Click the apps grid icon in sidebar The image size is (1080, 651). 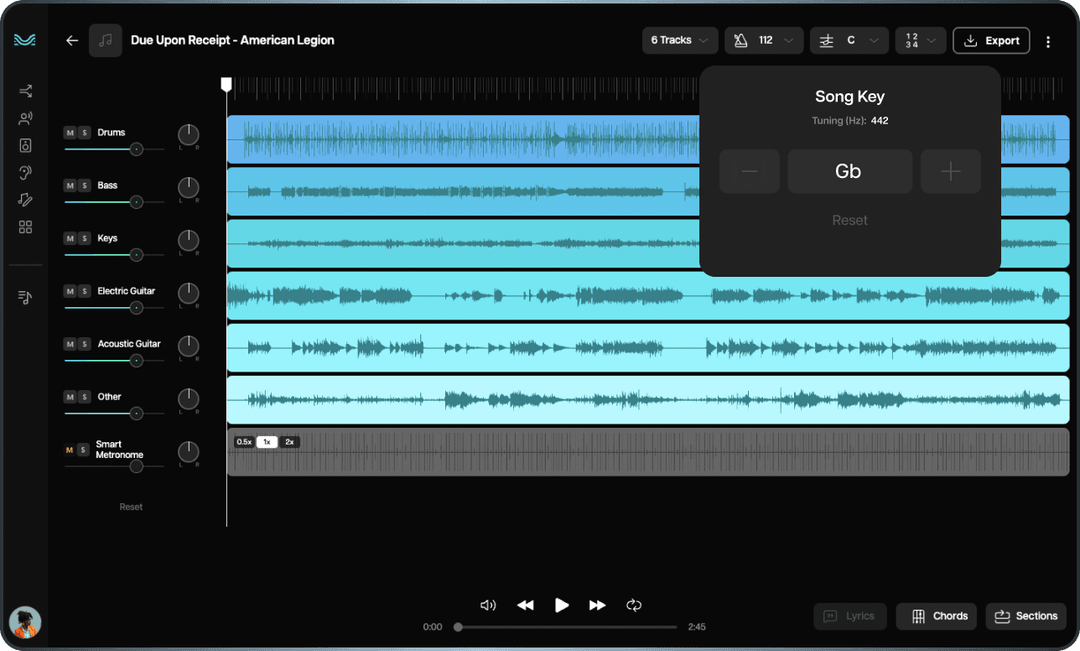[x=25, y=227]
